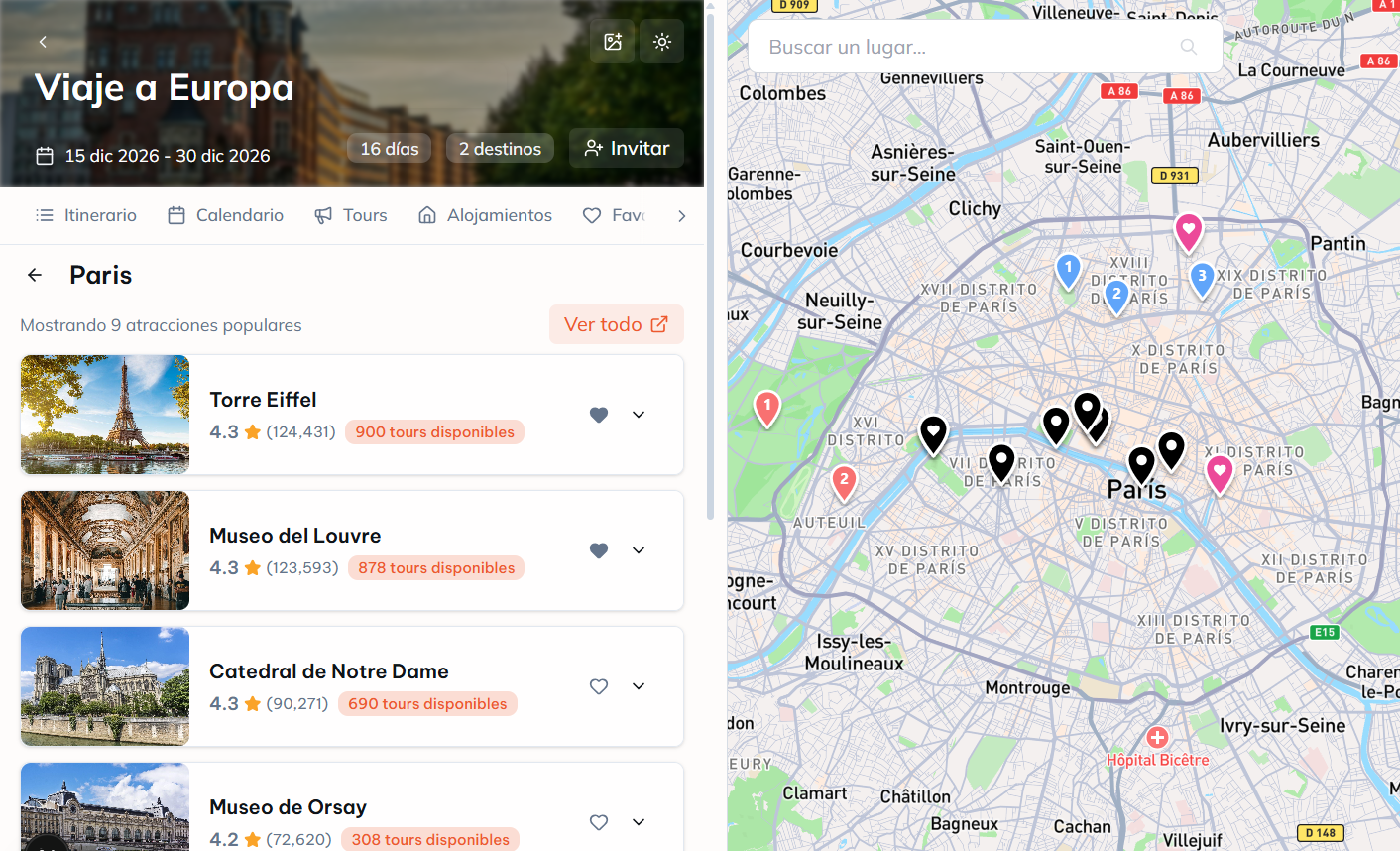Open Ver todo attractions link
The height and width of the screenshot is (851, 1400).
coord(616,324)
